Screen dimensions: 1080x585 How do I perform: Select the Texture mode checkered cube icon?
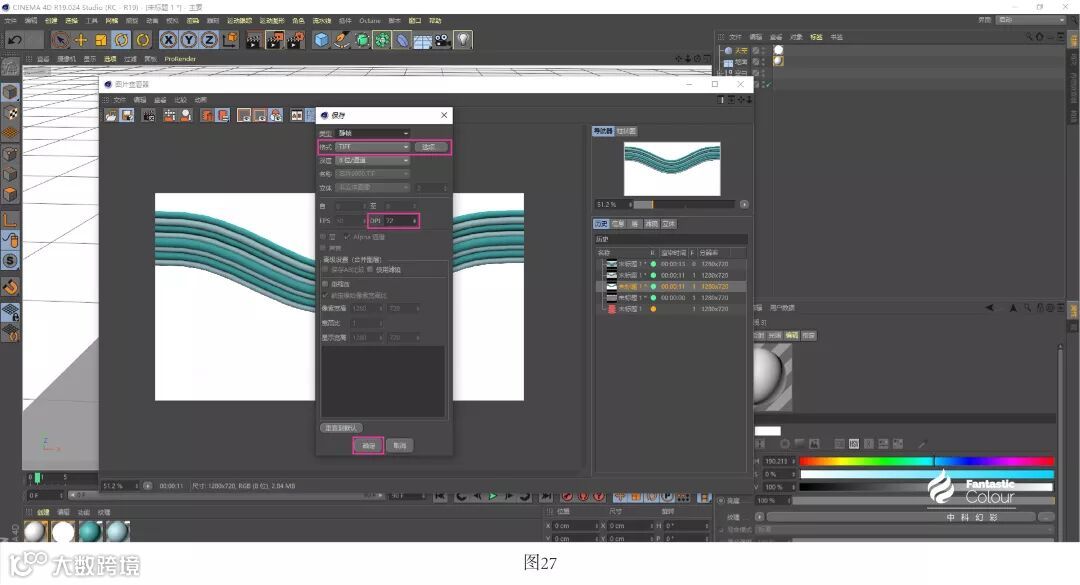pyautogui.click(x=10, y=112)
